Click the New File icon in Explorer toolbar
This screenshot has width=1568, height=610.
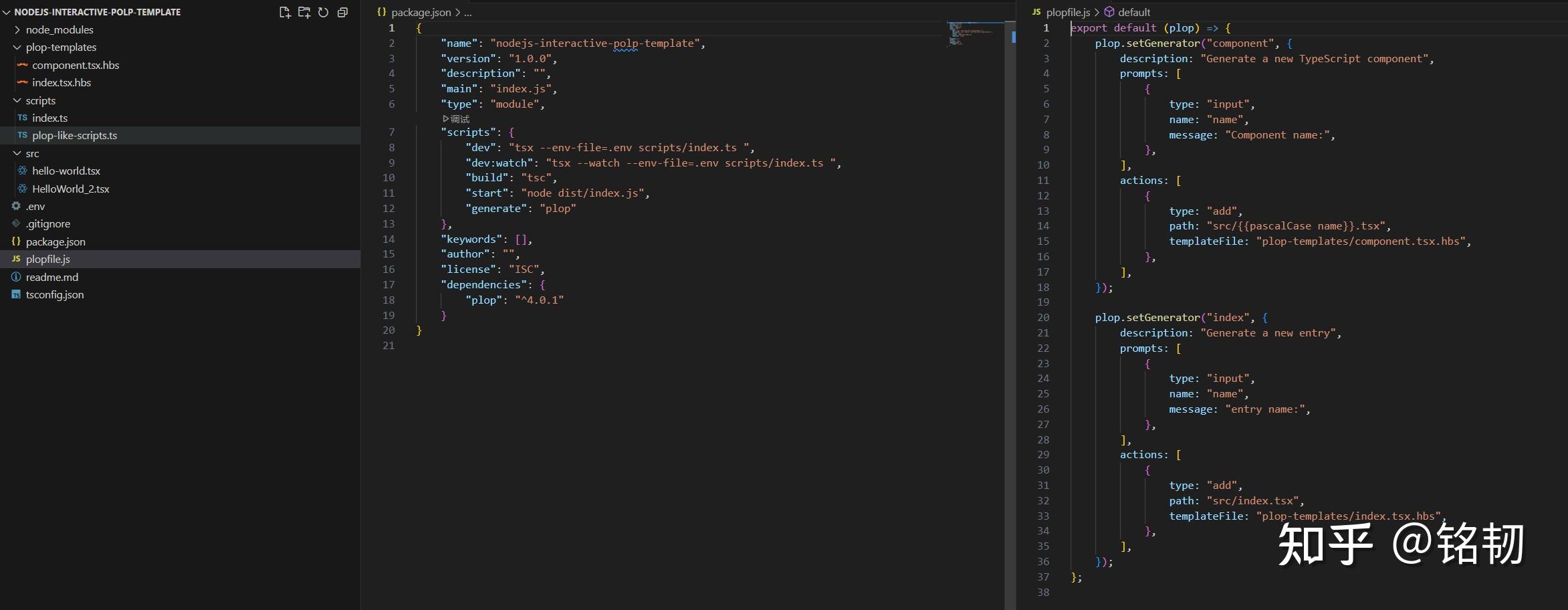(284, 12)
